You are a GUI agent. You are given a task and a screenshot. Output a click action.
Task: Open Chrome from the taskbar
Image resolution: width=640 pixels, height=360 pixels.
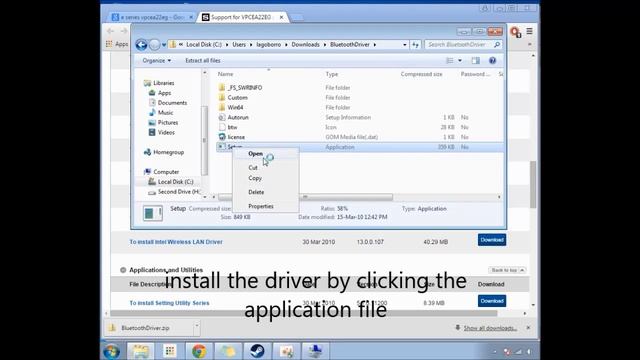pyautogui.click(x=199, y=351)
